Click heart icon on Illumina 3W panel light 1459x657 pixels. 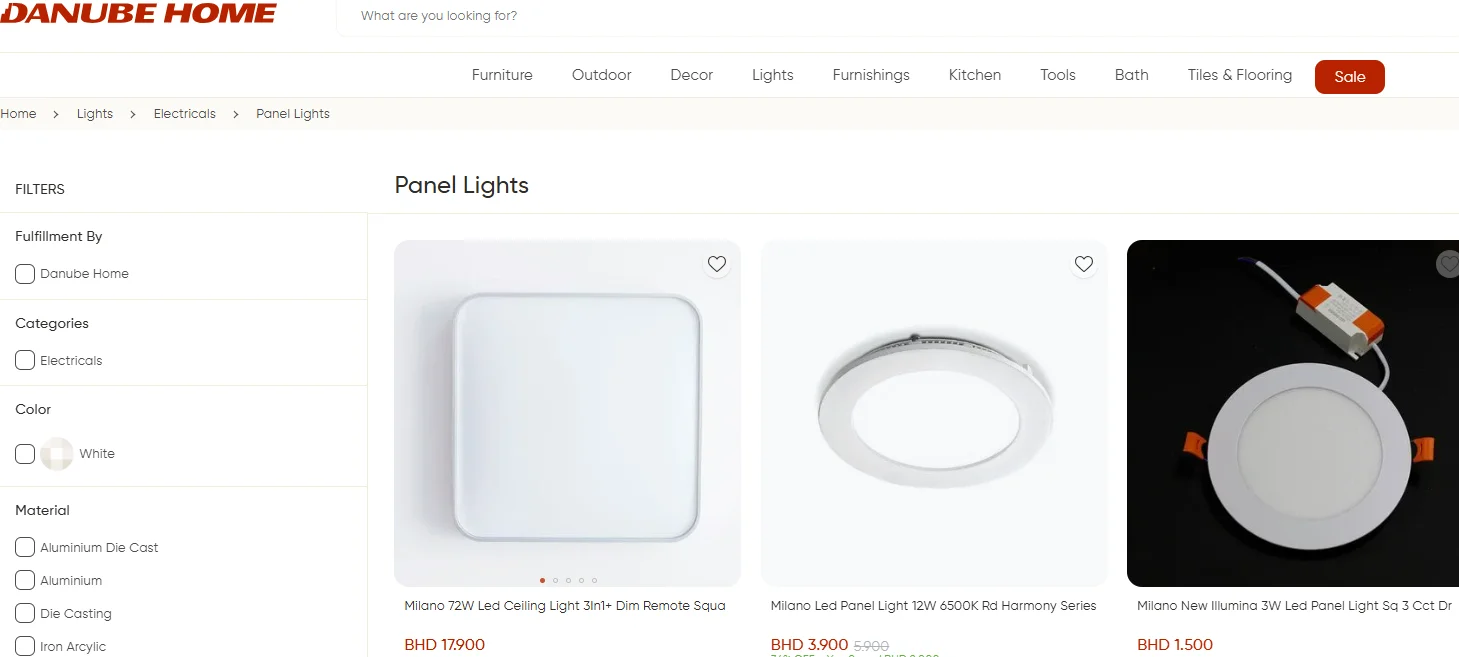pyautogui.click(x=1449, y=264)
